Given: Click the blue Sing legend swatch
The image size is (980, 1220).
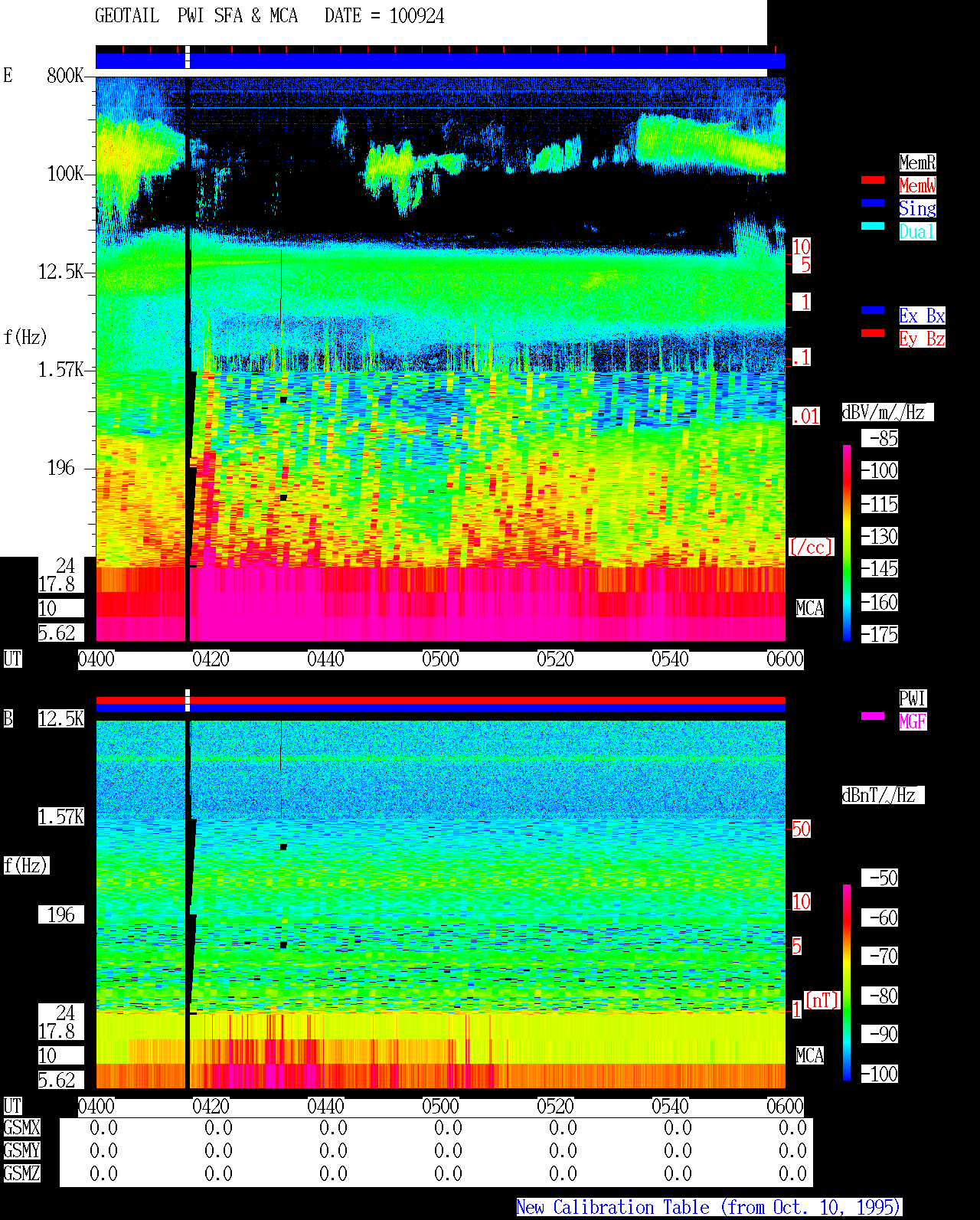Looking at the screenshot, I should click(x=873, y=203).
